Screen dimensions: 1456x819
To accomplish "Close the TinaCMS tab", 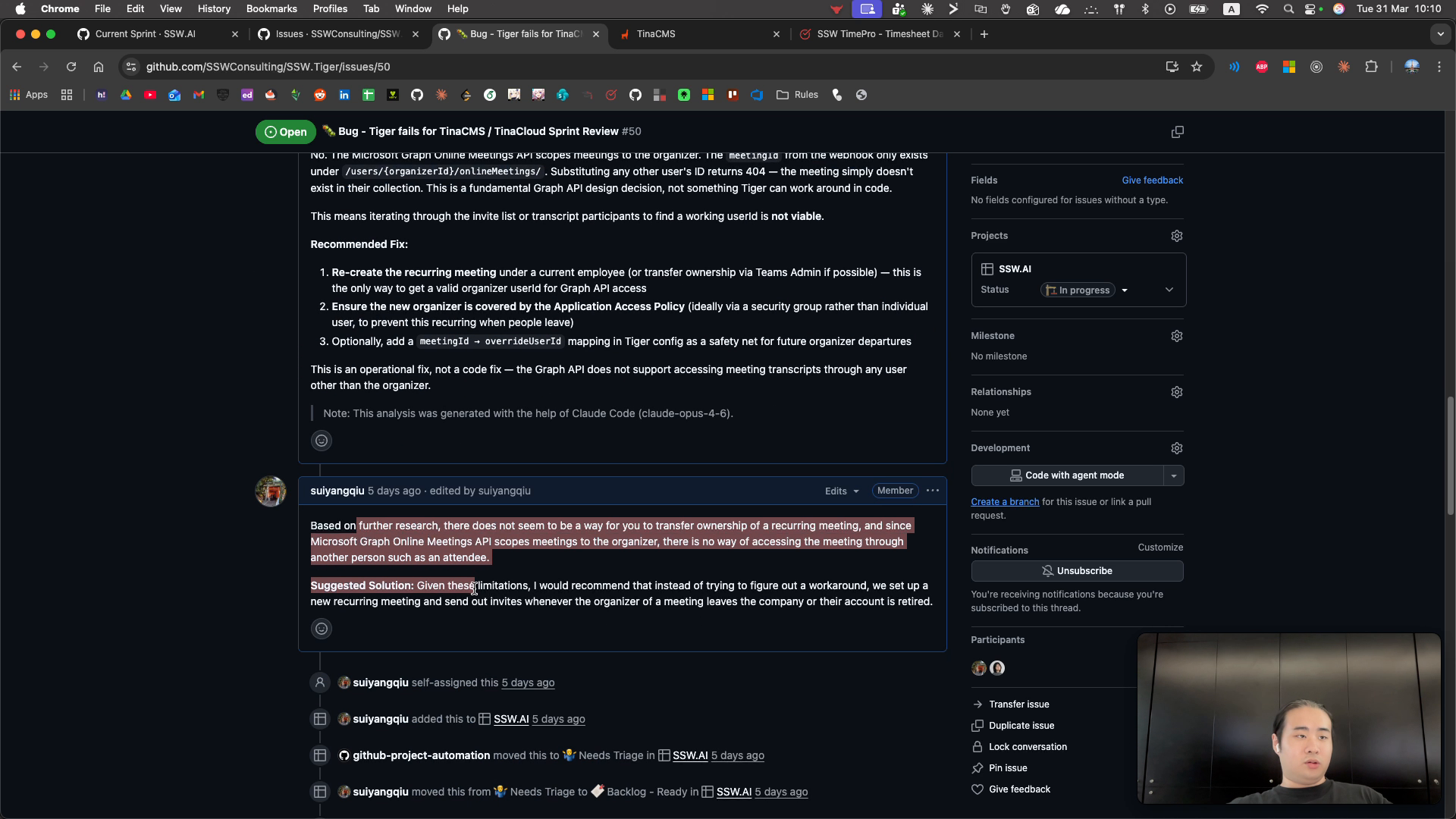I will coord(776,34).
